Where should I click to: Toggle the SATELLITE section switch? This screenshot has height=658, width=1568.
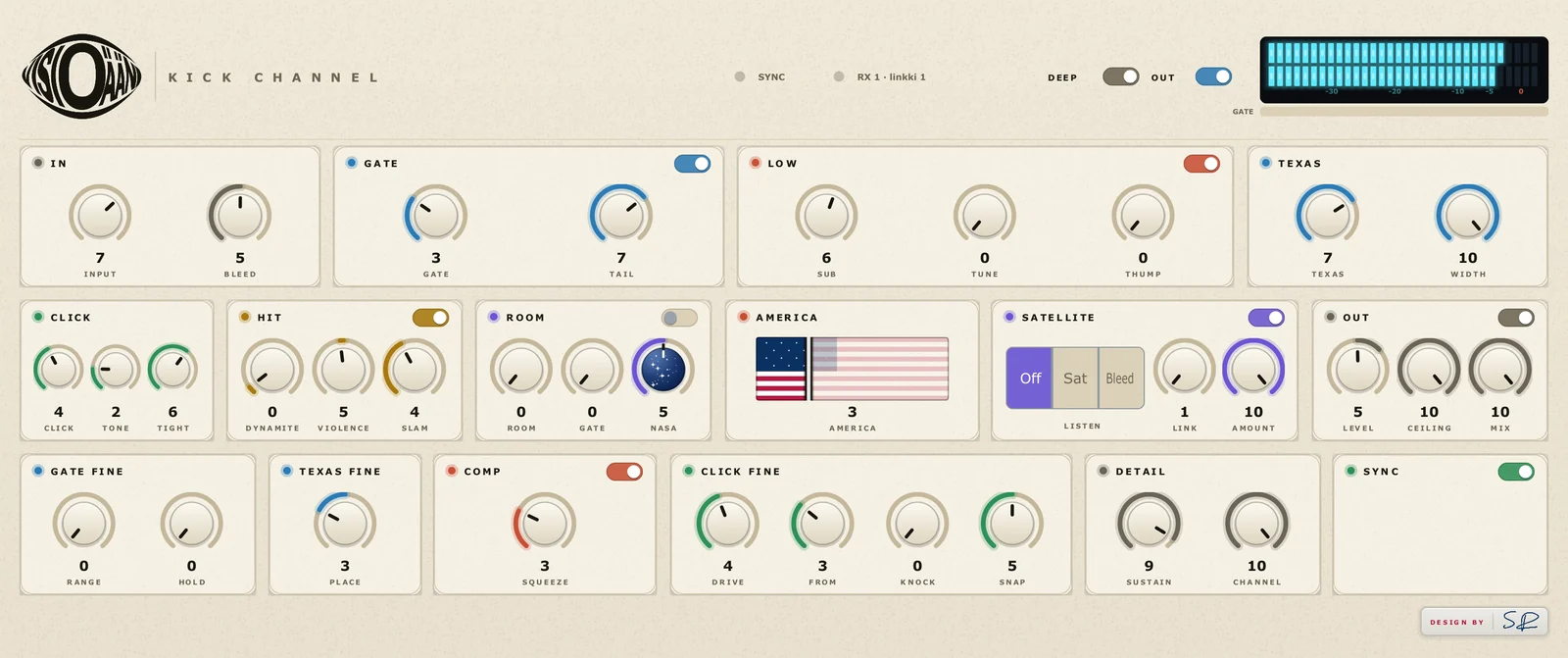(x=1266, y=318)
